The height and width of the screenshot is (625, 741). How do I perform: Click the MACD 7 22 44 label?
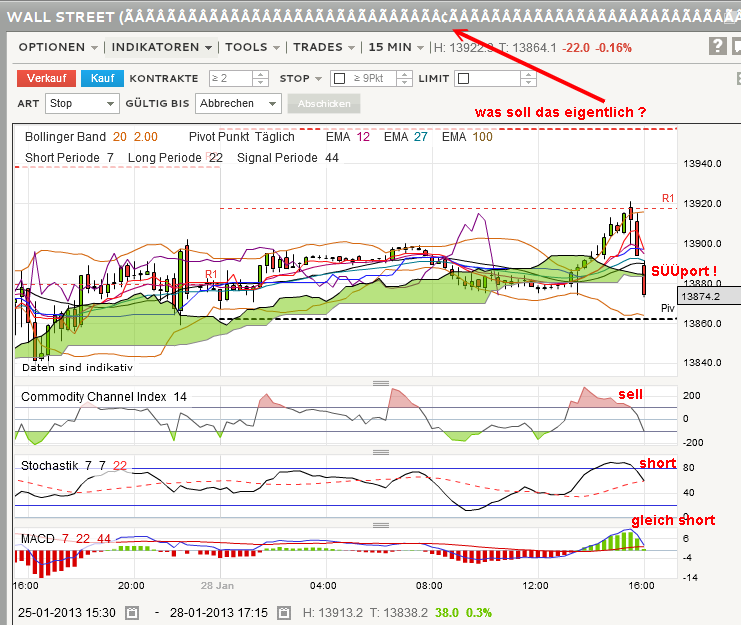(x=66, y=539)
